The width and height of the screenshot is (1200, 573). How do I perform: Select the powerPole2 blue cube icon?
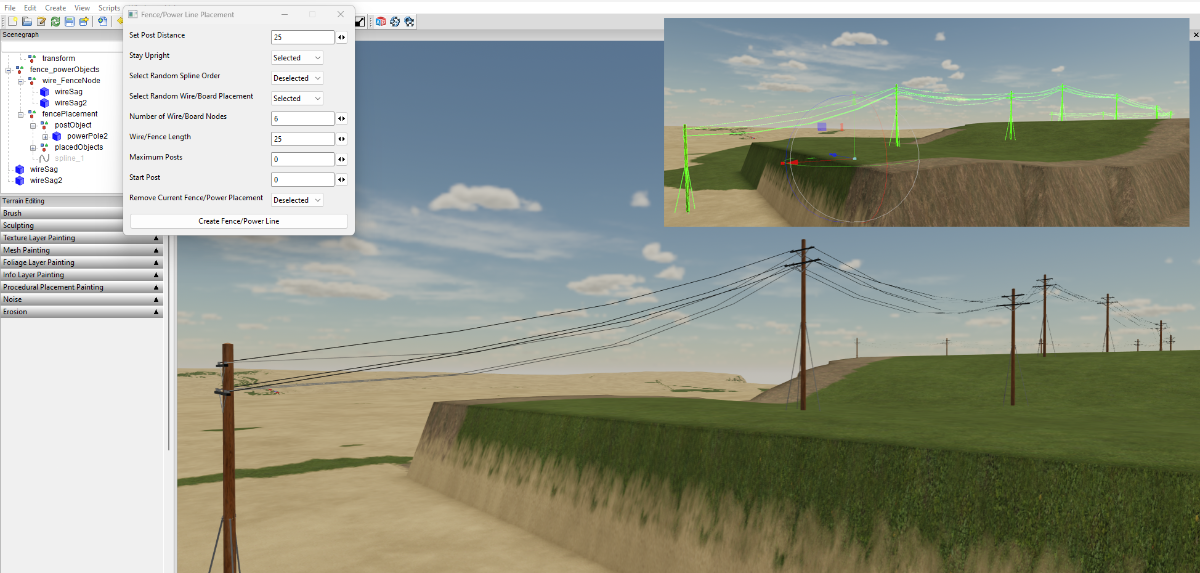(57, 136)
